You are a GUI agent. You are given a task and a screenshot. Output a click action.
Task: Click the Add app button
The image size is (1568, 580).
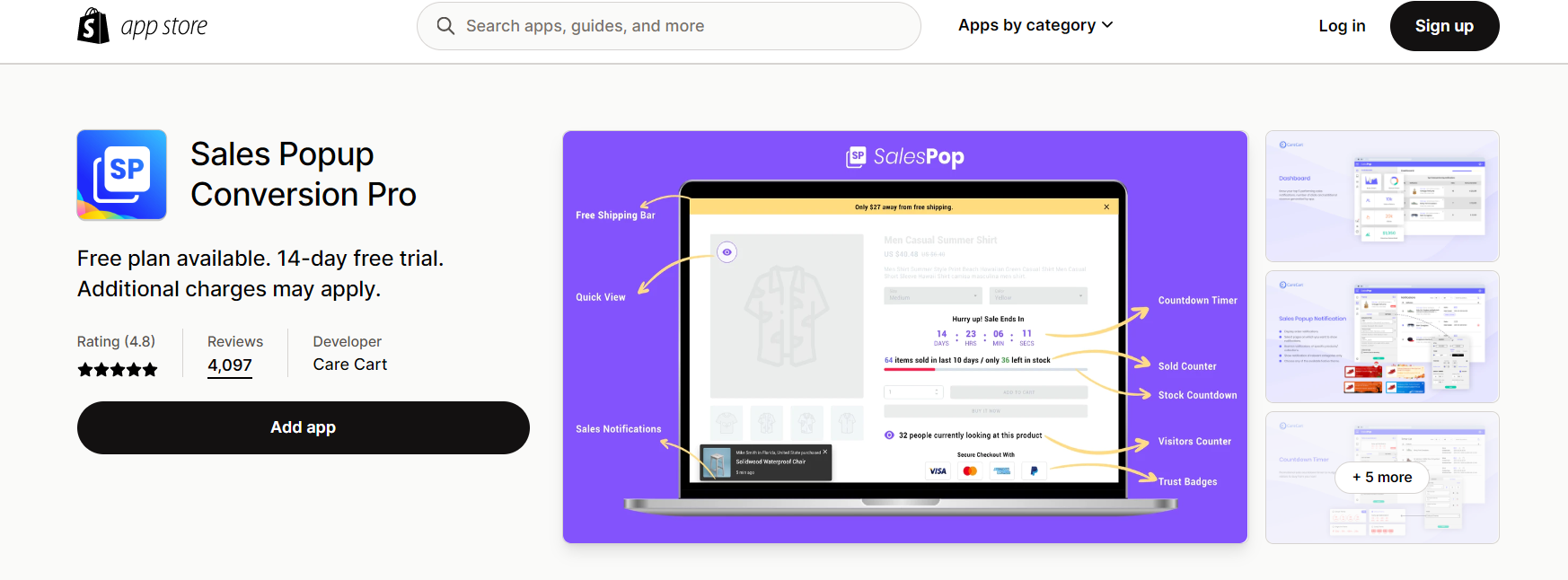pyautogui.click(x=304, y=427)
